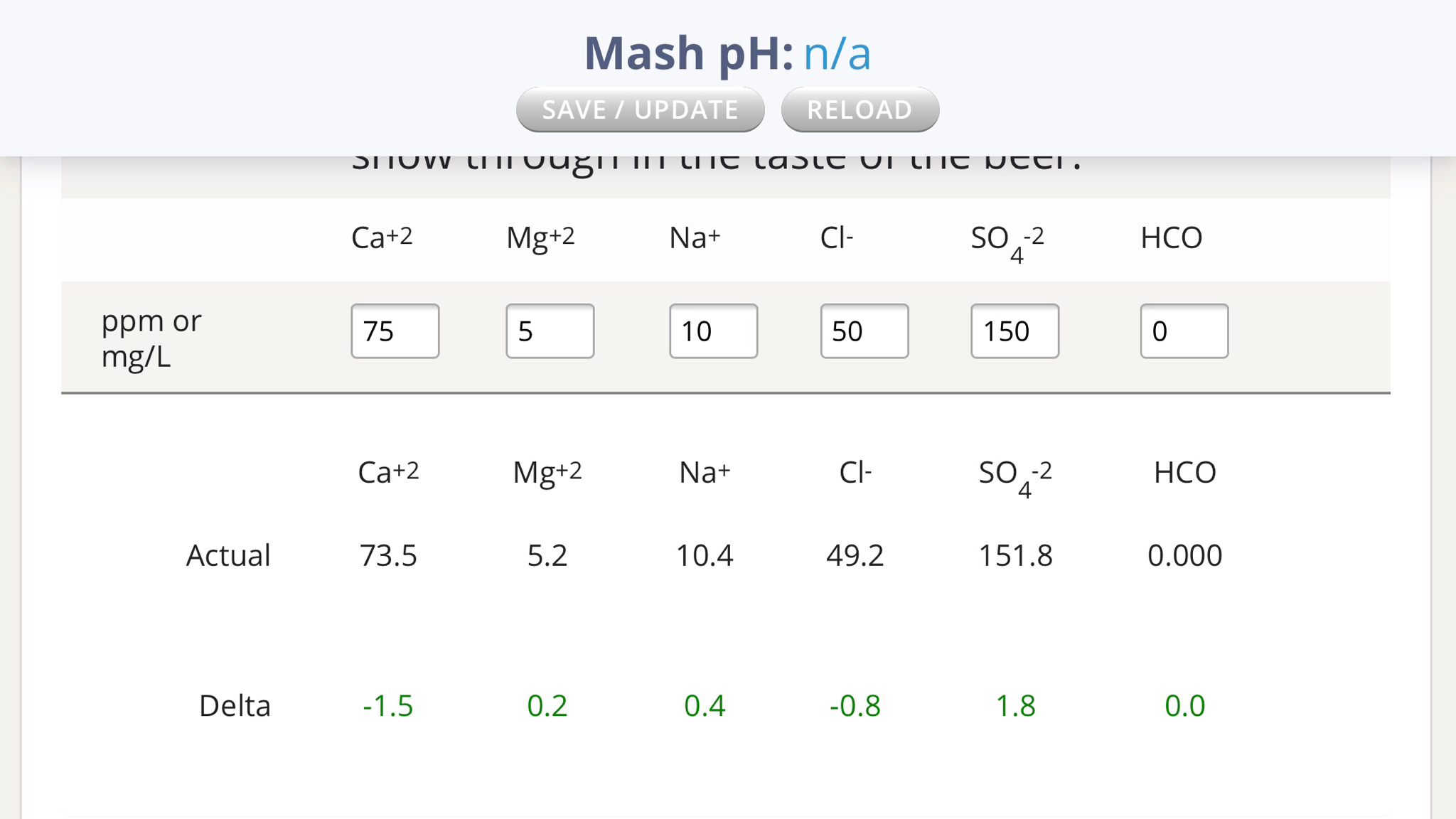The image size is (1456, 819).
Task: Click the ppm or mg/L row label
Action: click(151, 338)
